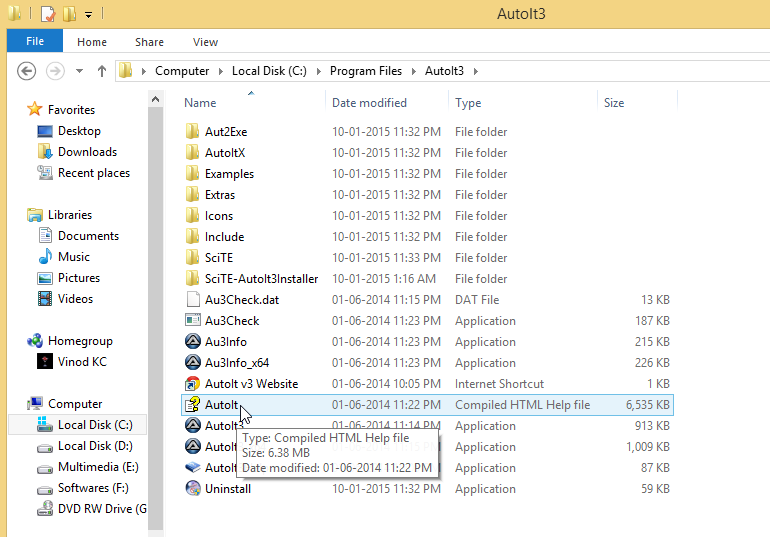Open Videos library
770x537 pixels.
[75, 299]
